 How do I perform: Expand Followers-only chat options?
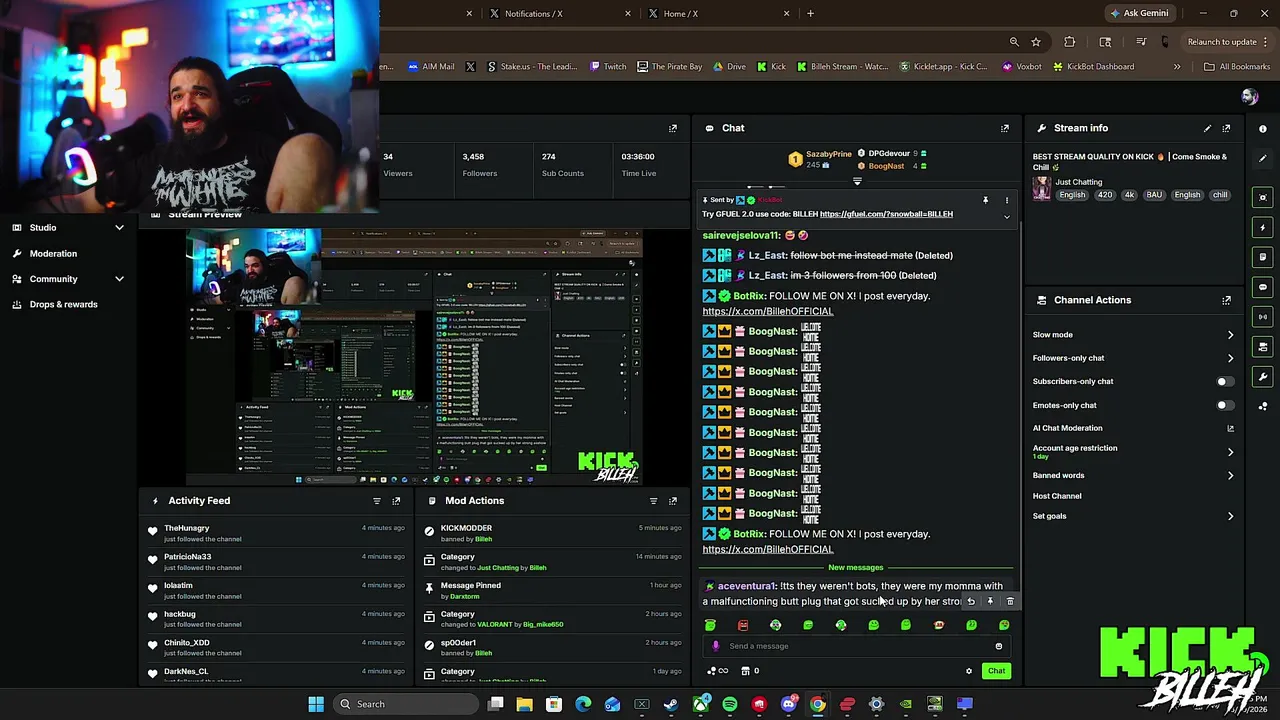click(1230, 358)
